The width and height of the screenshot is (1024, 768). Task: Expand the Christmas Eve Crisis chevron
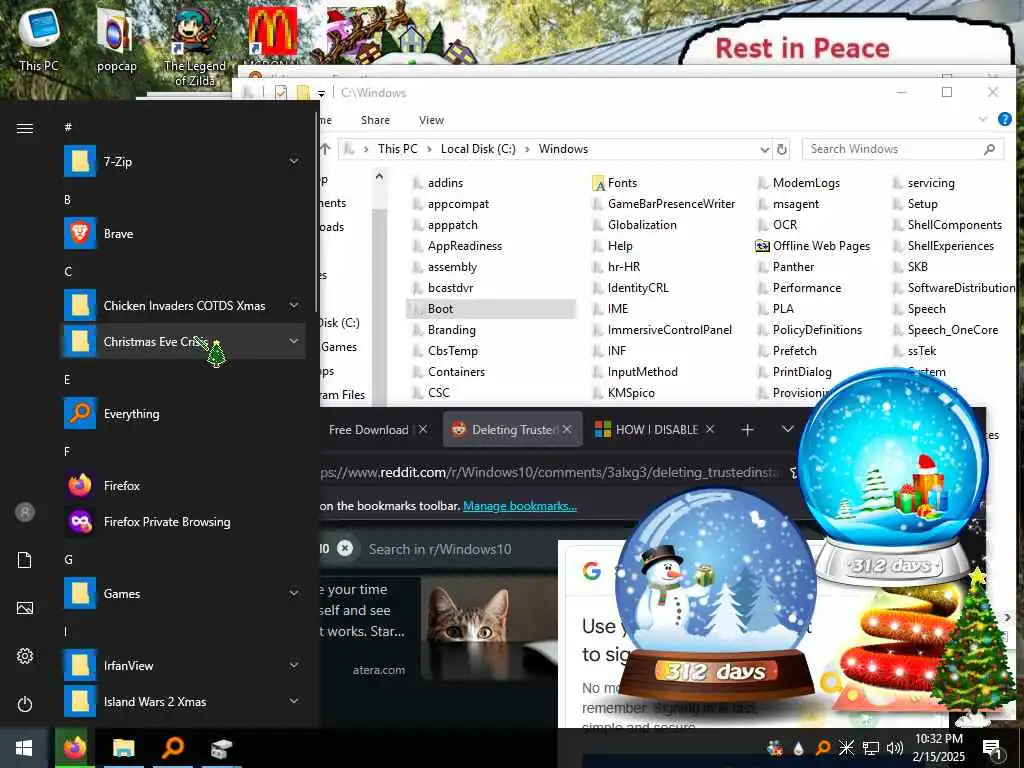tap(294, 341)
